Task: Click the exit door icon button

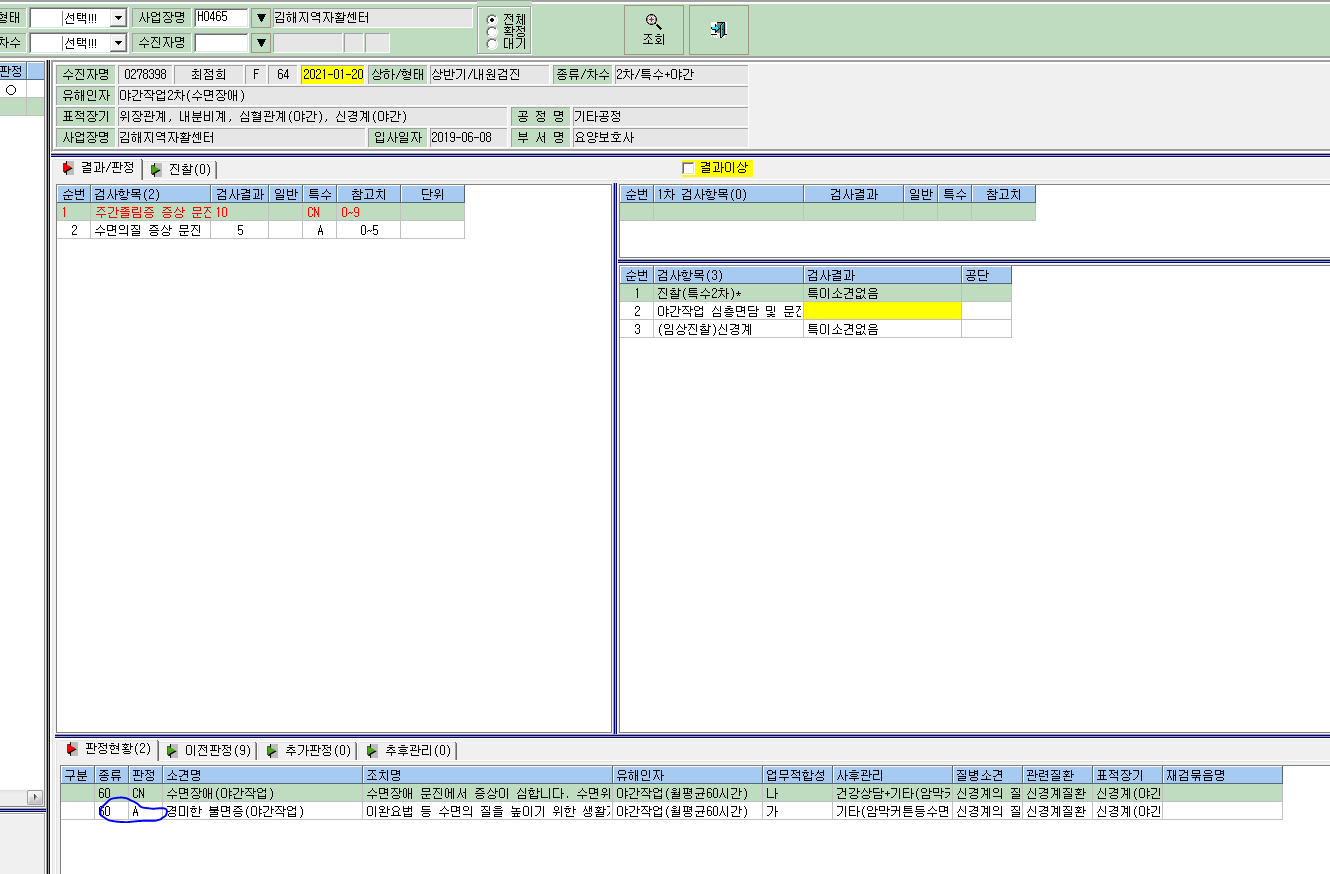Action: [x=718, y=30]
